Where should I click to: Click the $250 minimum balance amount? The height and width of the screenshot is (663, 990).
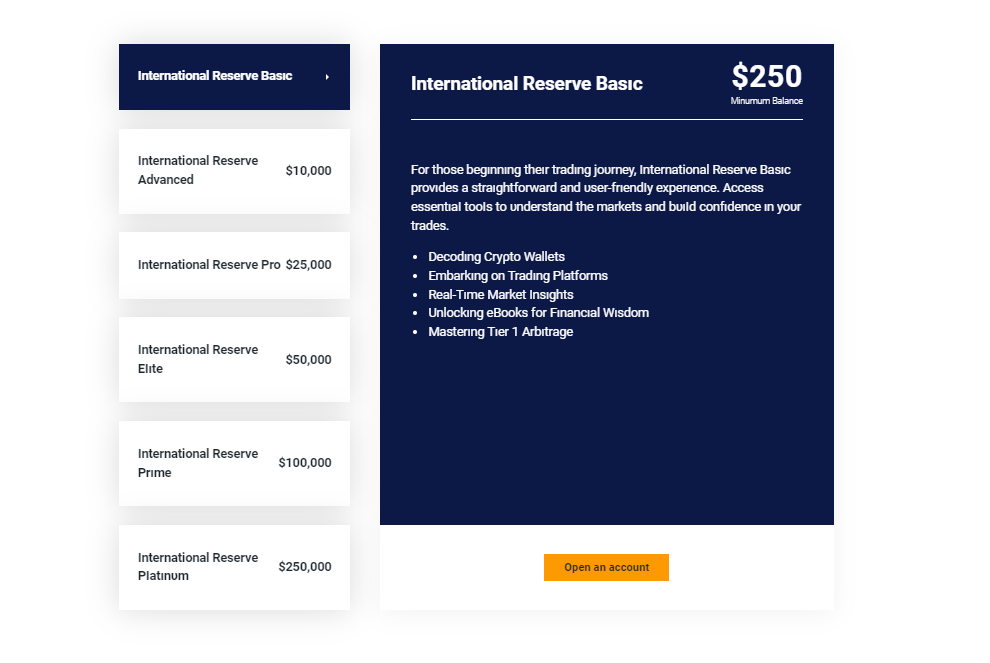coord(766,76)
